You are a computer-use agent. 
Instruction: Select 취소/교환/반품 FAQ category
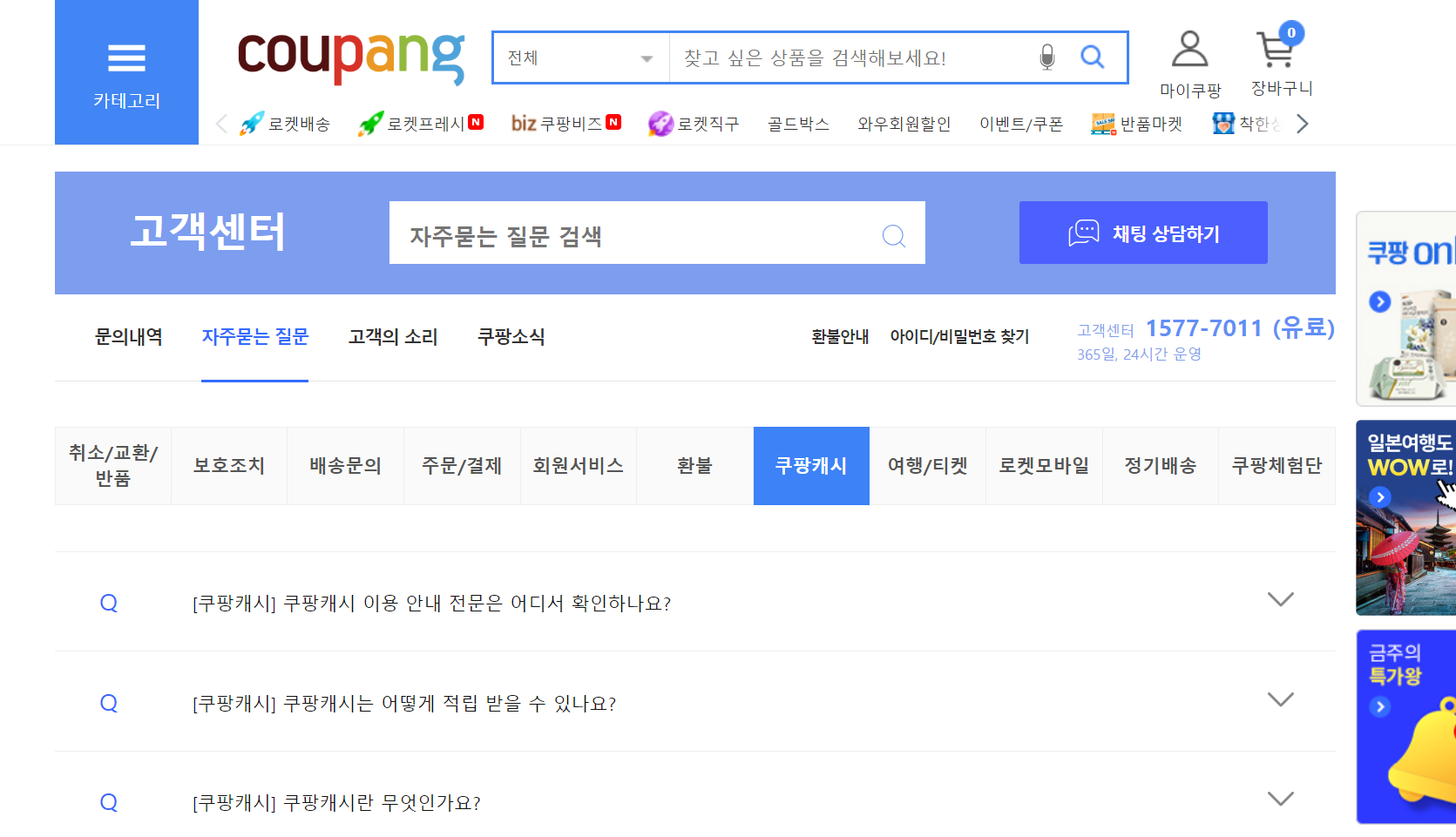click(113, 466)
